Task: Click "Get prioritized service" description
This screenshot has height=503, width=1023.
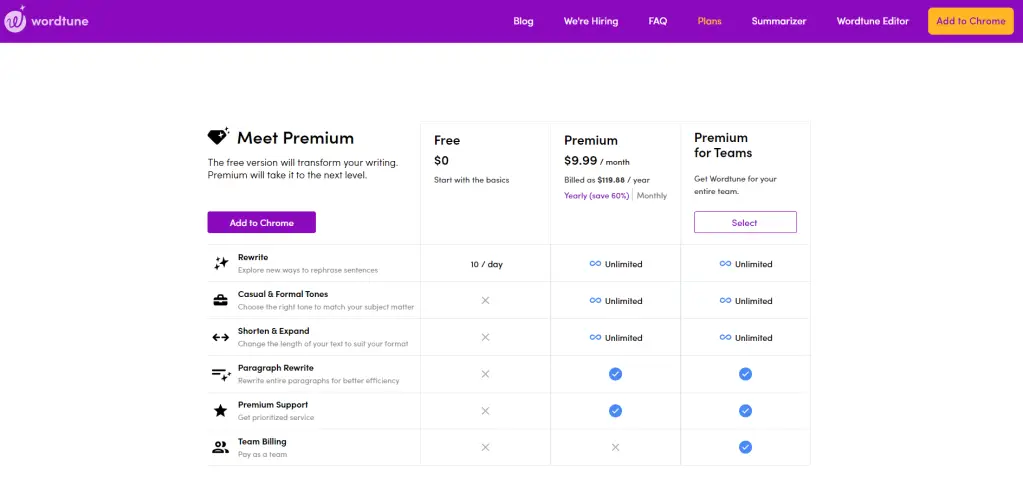Action: [276, 418]
